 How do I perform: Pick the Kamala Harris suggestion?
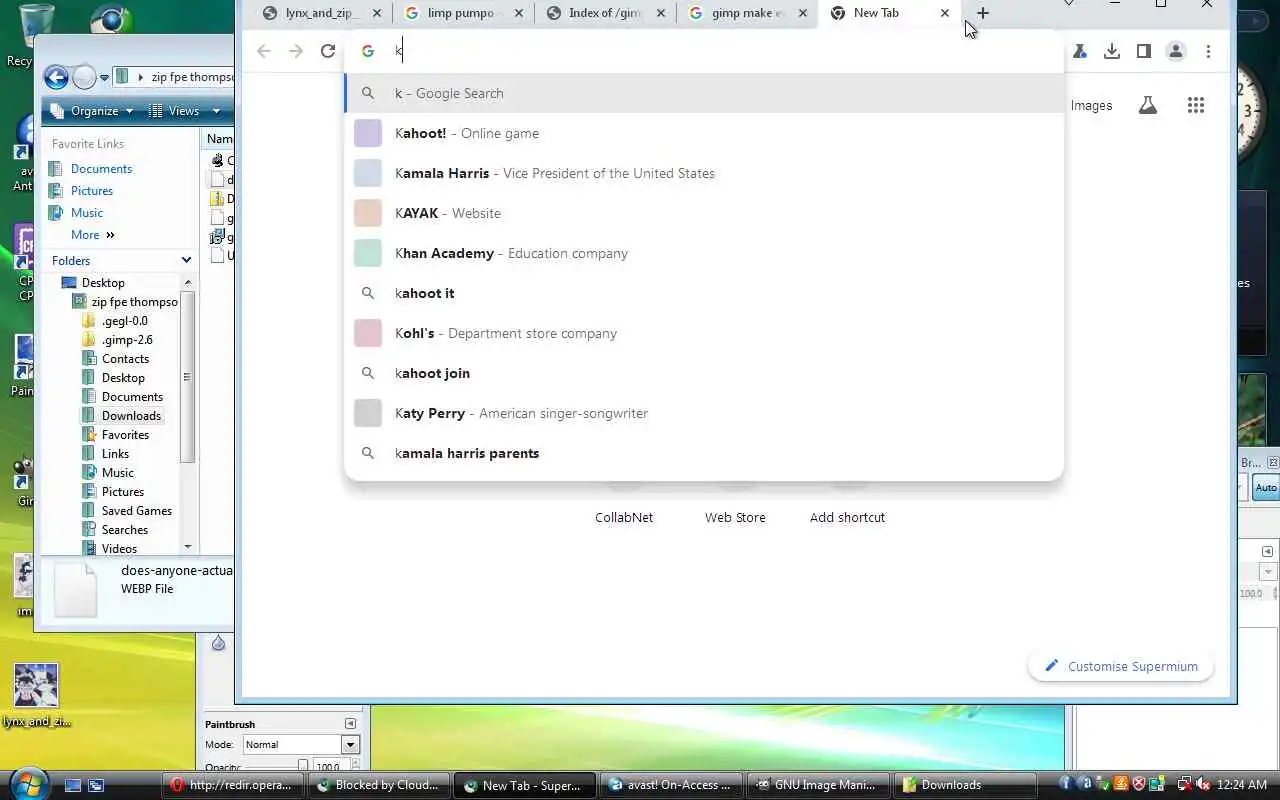(704, 173)
